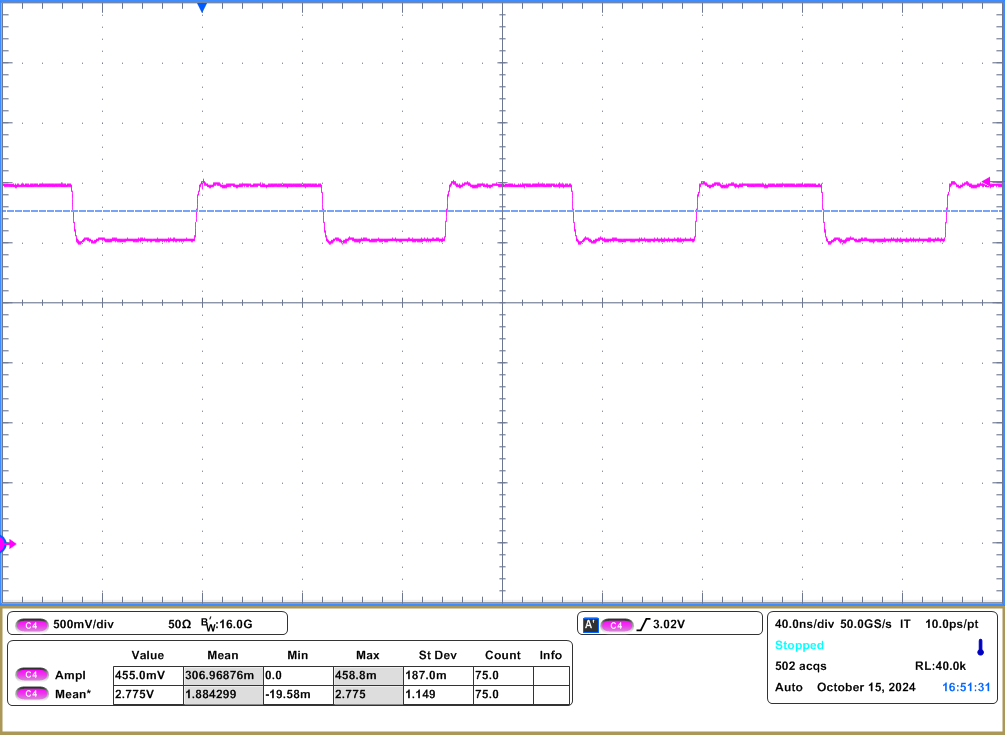The width and height of the screenshot is (1005, 735).
Task: Toggle acquisition by clicking Stopped status
Action: tap(799, 645)
